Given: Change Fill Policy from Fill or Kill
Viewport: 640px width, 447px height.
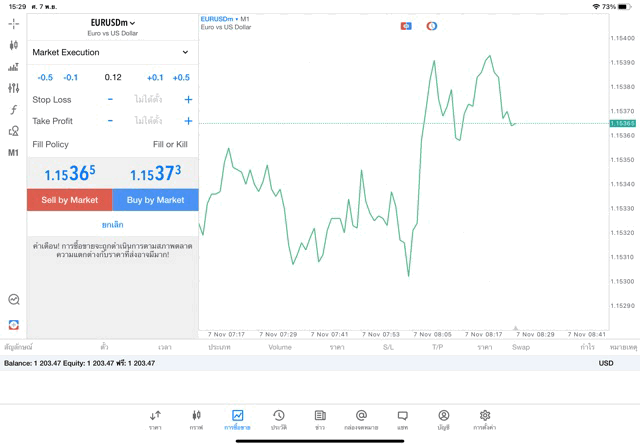Looking at the screenshot, I should click(169, 145).
